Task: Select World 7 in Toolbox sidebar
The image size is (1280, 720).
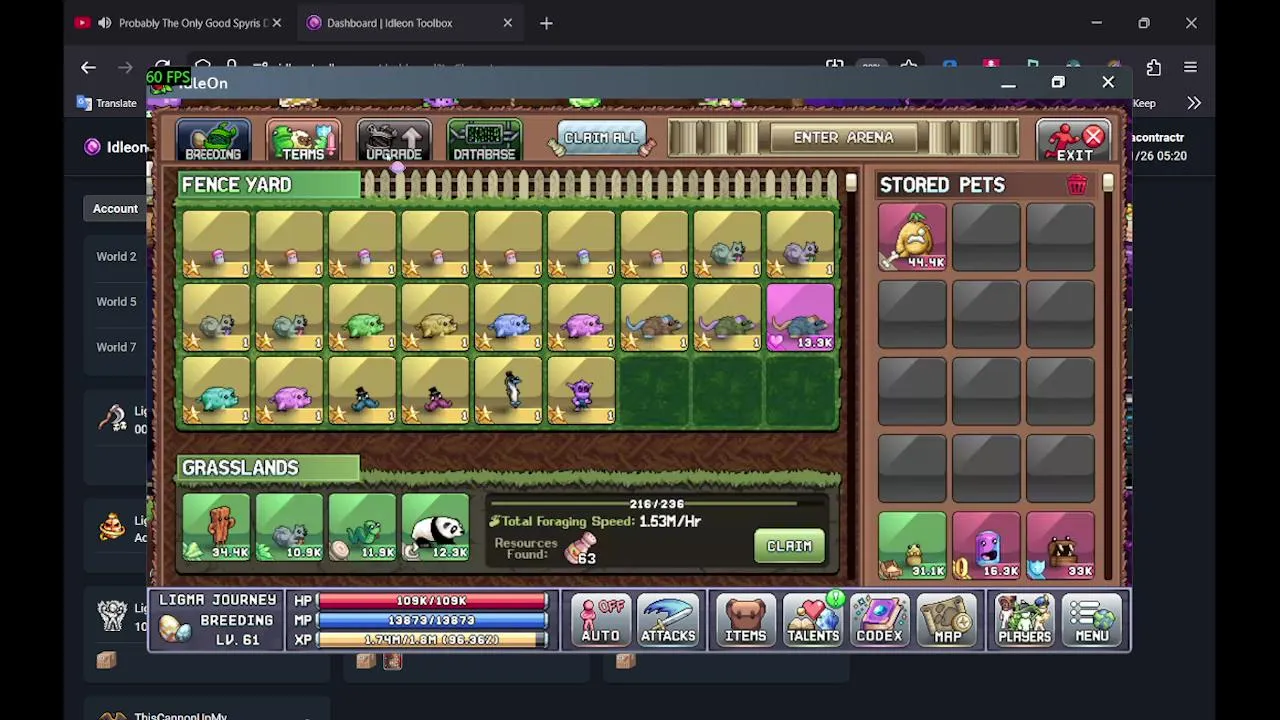Action: coord(116,348)
